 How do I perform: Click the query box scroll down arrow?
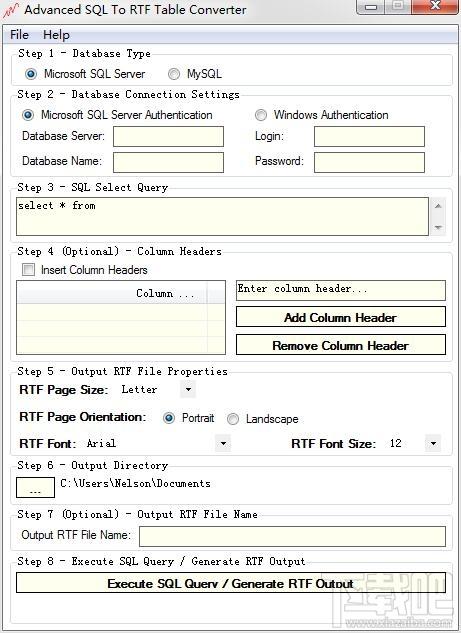click(x=438, y=227)
